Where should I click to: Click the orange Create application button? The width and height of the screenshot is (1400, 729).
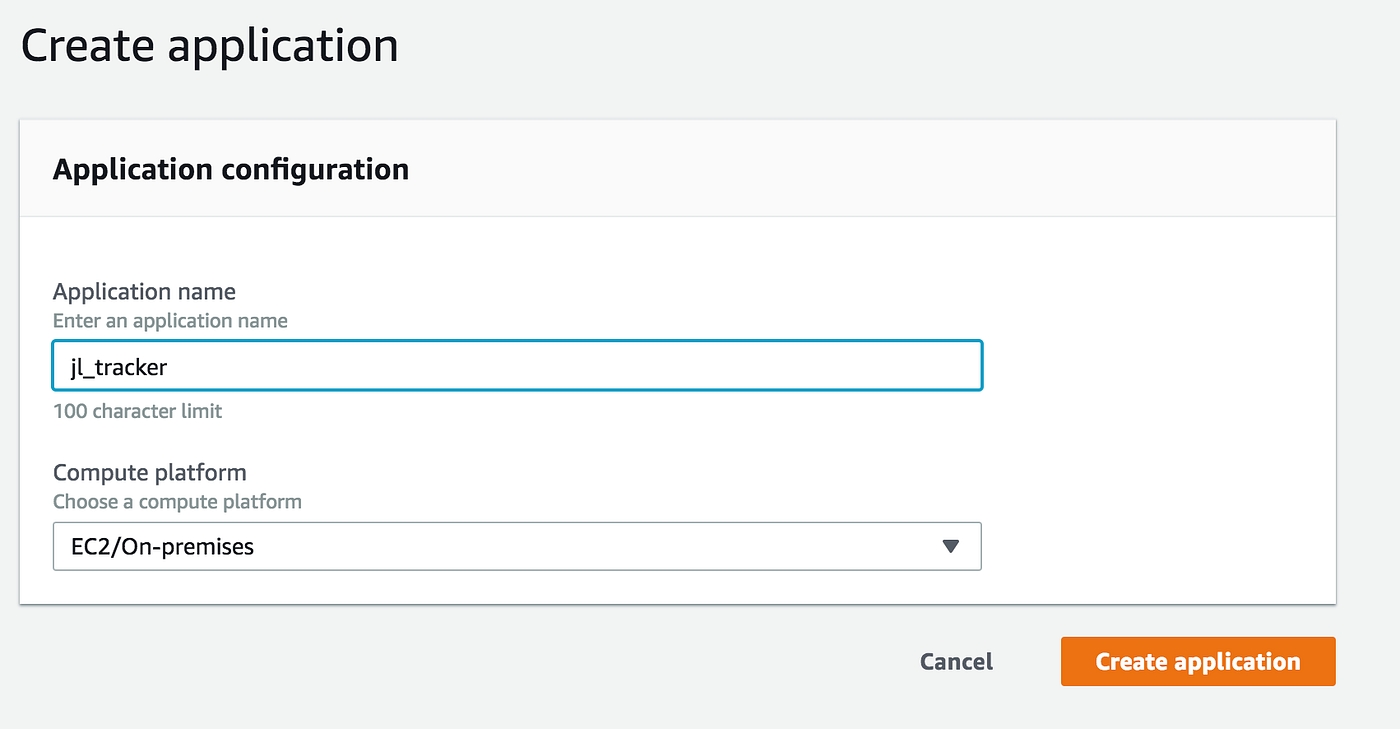click(x=1197, y=662)
